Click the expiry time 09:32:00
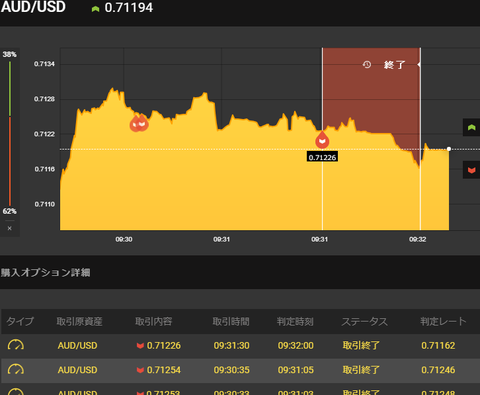This screenshot has height=395, width=480. [296, 345]
